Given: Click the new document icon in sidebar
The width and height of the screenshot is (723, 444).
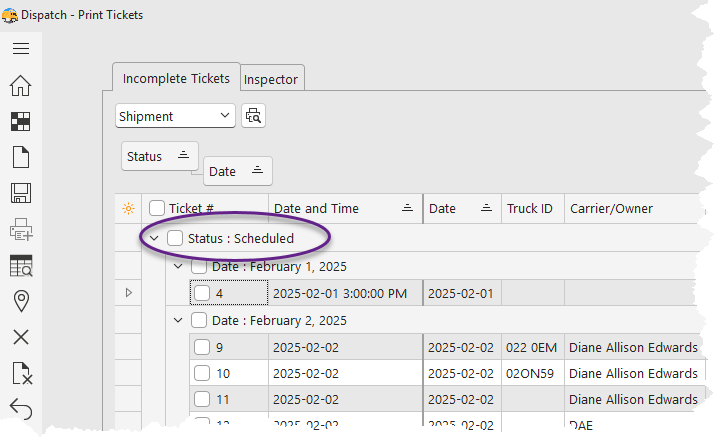Looking at the screenshot, I should tap(20, 157).
